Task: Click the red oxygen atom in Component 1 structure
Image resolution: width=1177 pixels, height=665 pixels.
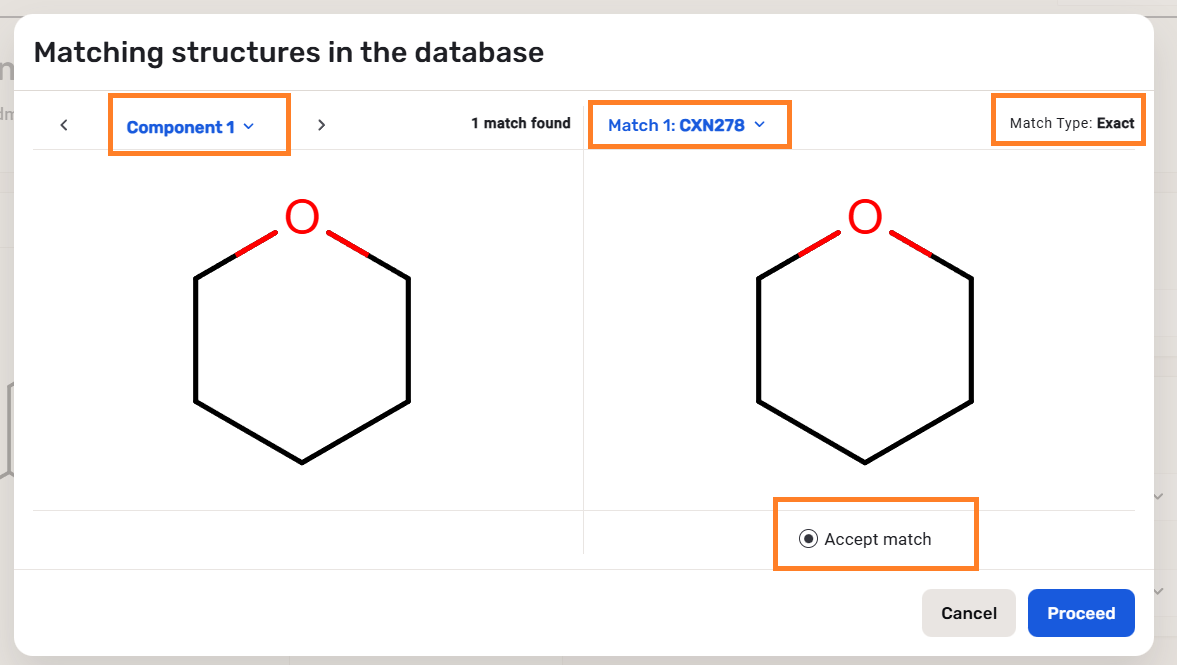Action: (302, 217)
